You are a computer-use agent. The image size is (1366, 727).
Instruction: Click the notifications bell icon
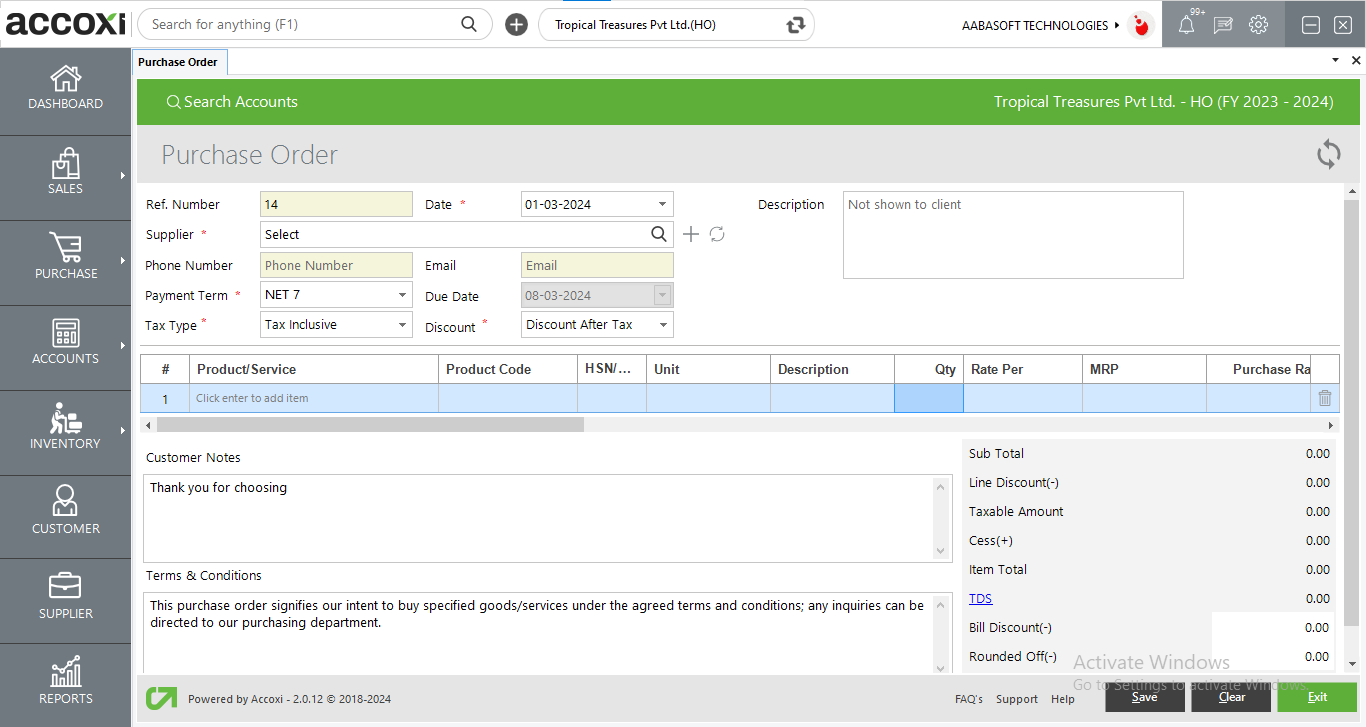click(x=1186, y=26)
